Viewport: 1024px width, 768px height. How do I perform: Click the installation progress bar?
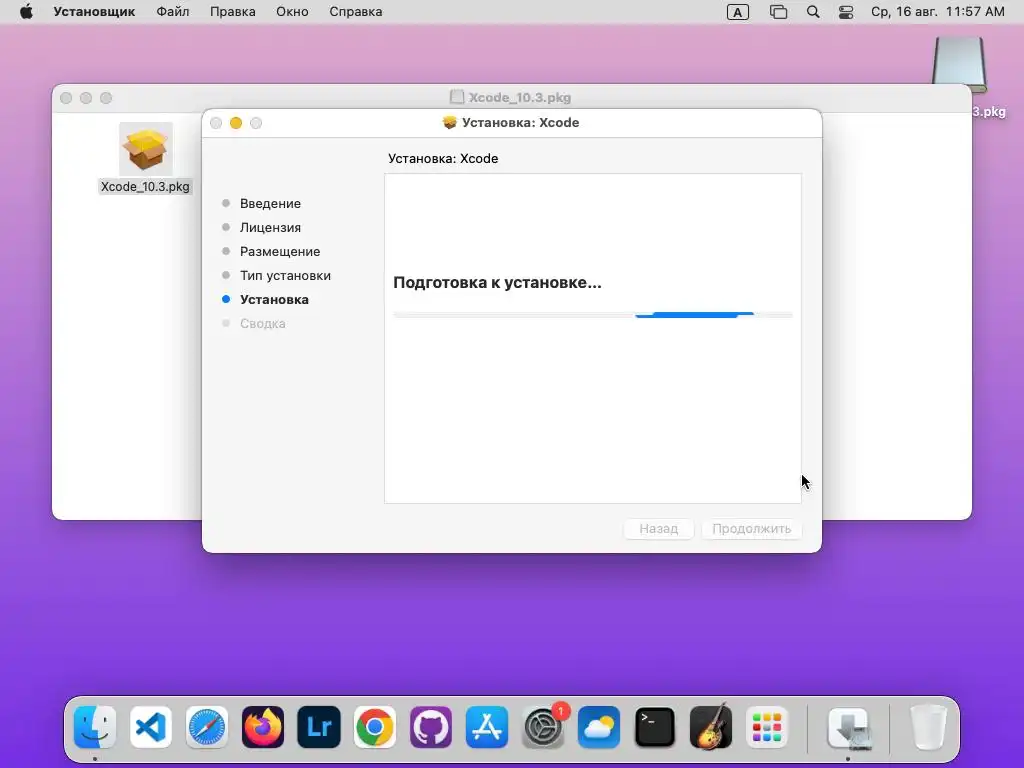pos(592,315)
